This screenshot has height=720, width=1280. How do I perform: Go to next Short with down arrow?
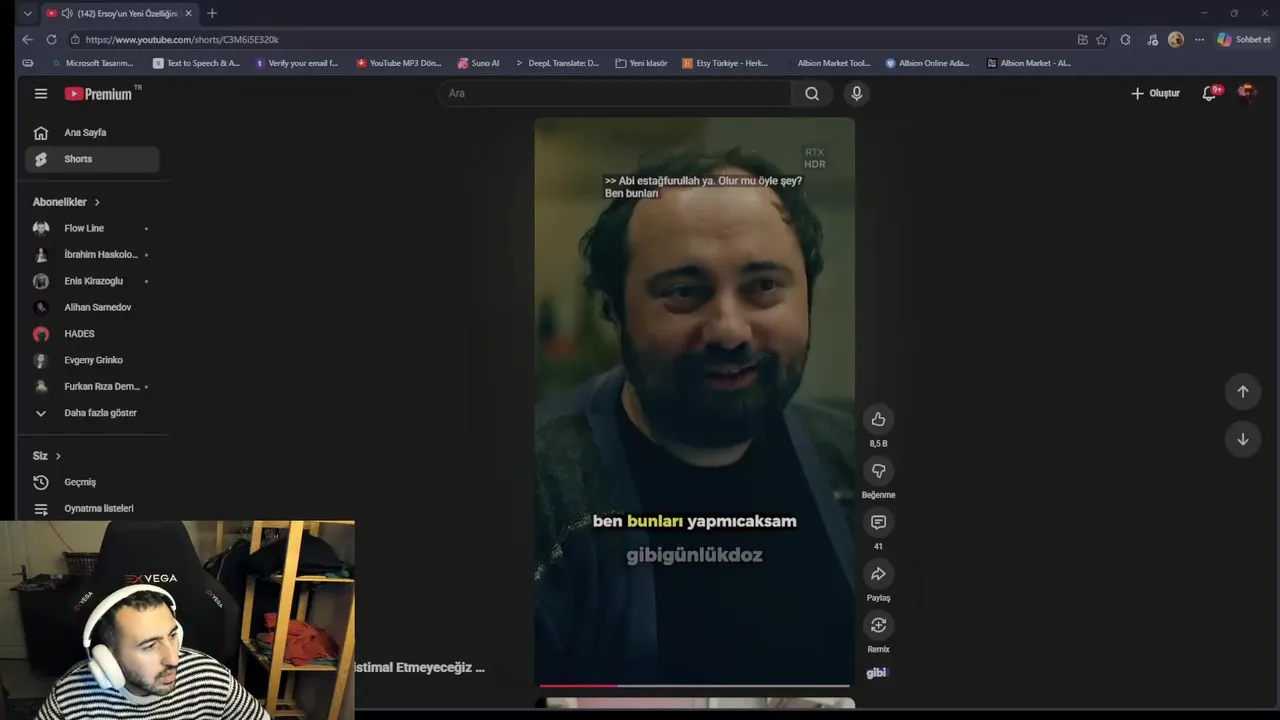point(1243,439)
